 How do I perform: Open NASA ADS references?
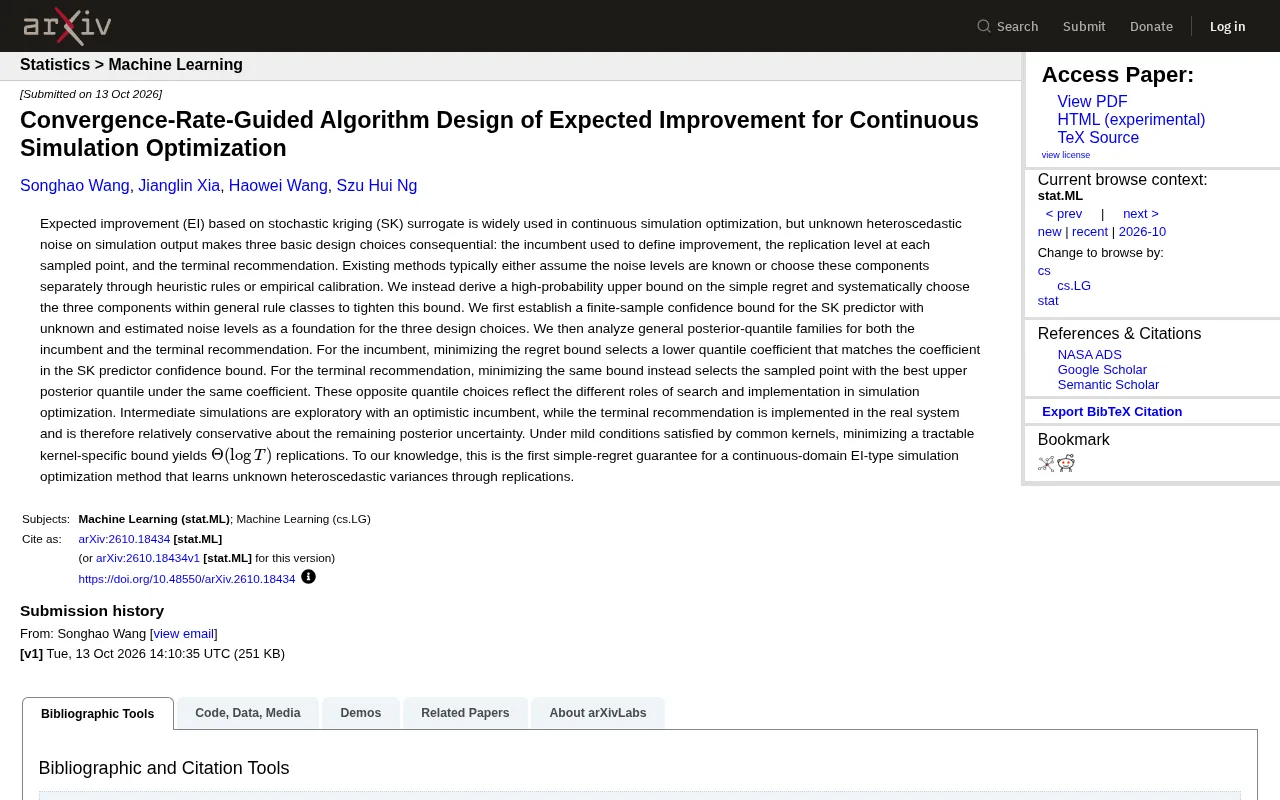pos(1089,355)
